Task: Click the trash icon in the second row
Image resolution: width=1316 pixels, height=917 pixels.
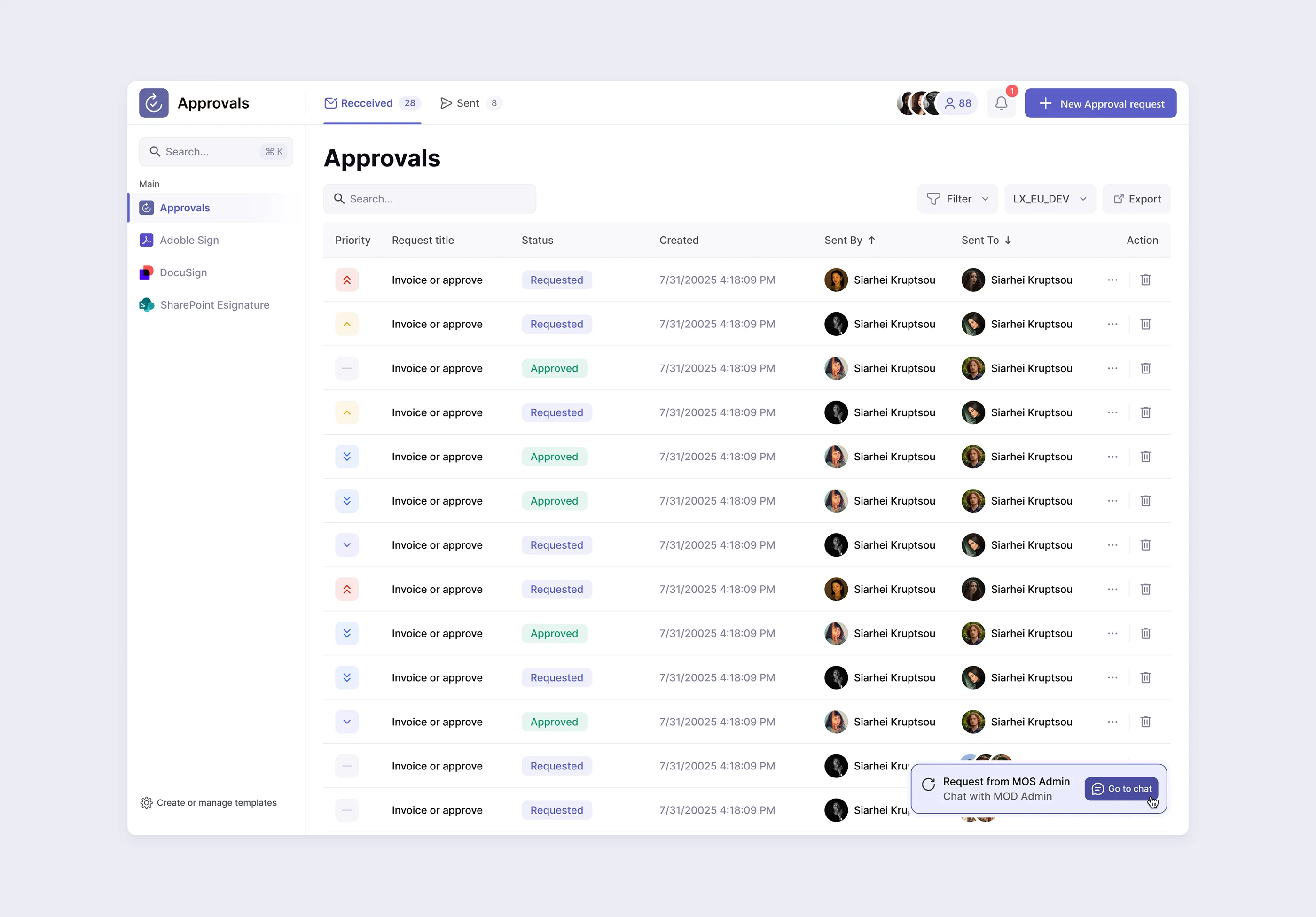Action: (1145, 324)
